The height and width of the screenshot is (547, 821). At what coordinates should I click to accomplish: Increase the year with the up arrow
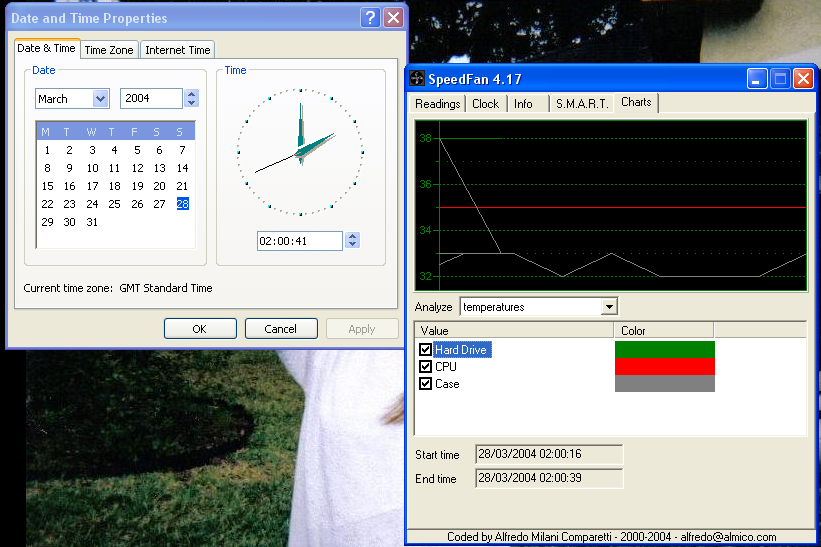point(191,94)
